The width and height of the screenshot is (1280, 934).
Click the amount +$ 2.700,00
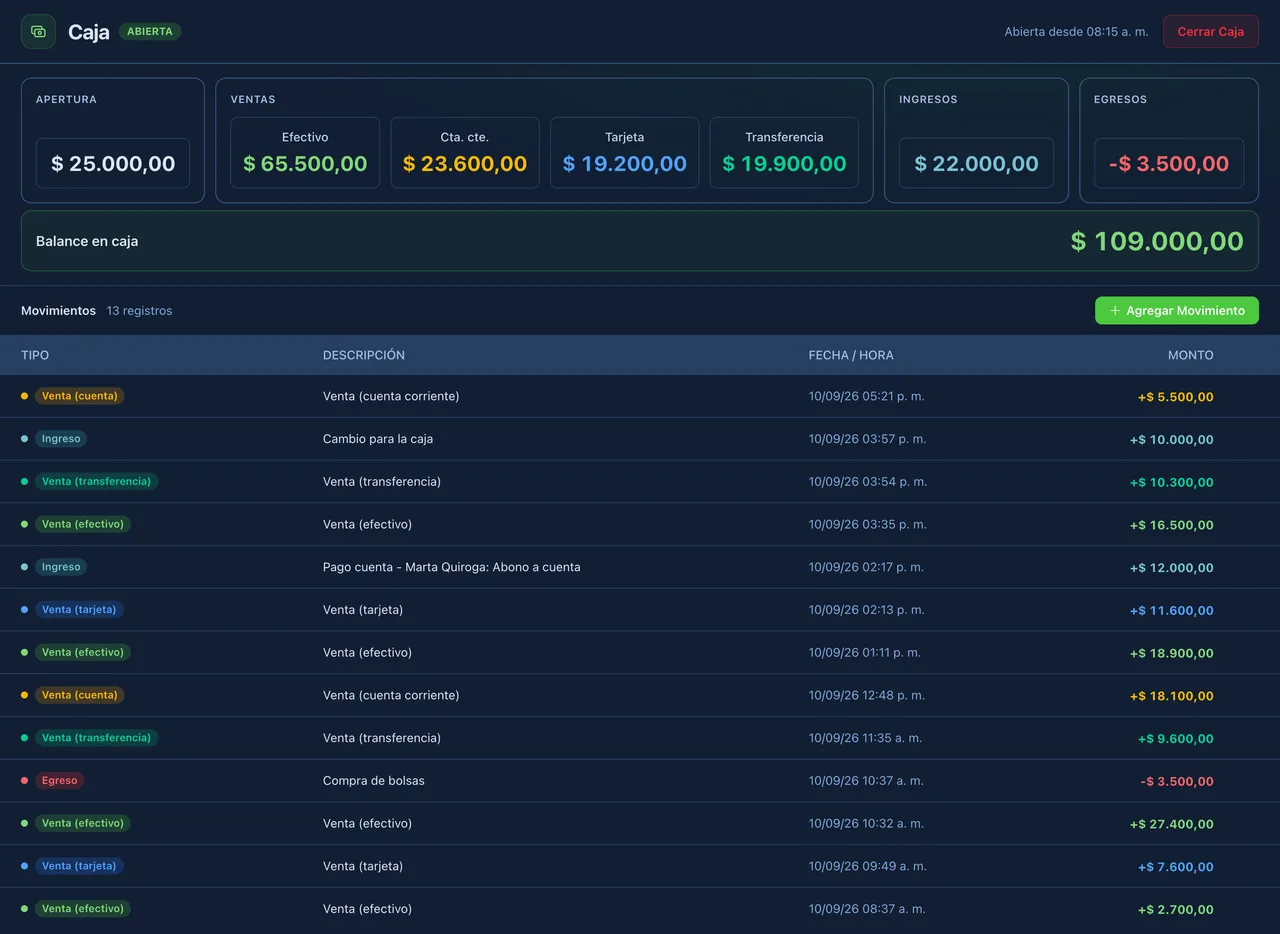click(x=1176, y=910)
